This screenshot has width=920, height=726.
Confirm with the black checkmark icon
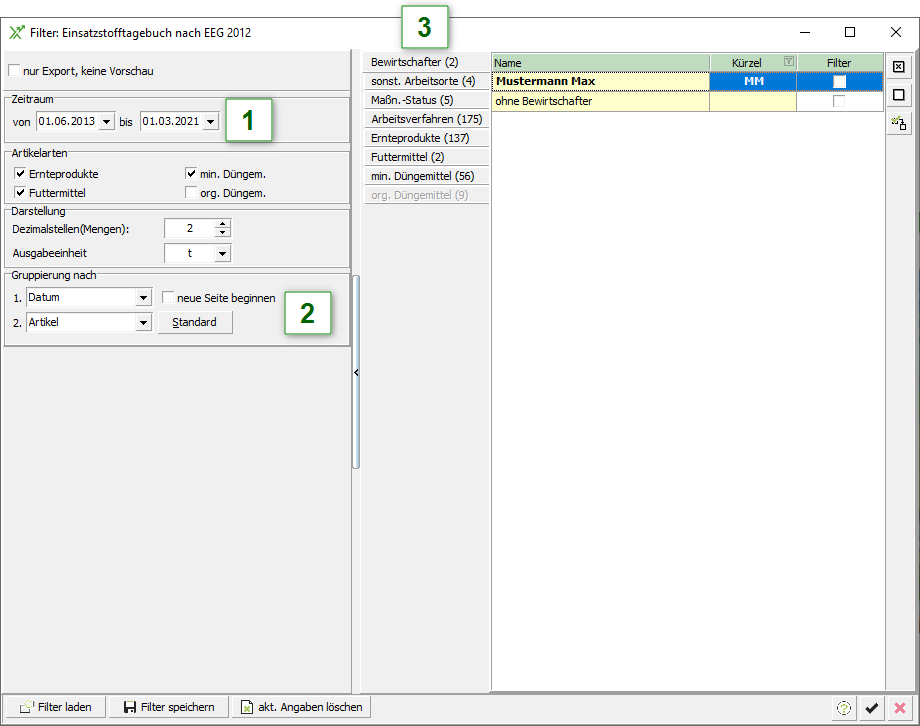pyautogui.click(x=872, y=708)
